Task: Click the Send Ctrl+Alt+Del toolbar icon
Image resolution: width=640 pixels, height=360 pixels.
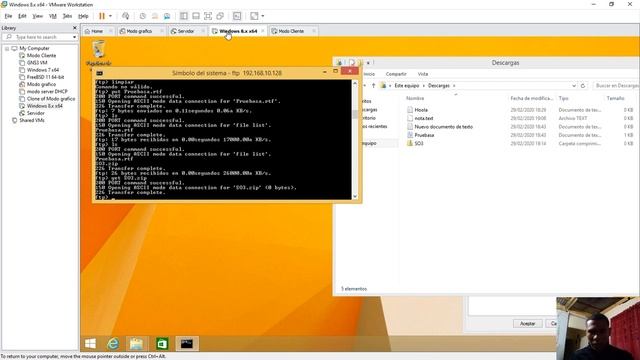Action: point(126,16)
